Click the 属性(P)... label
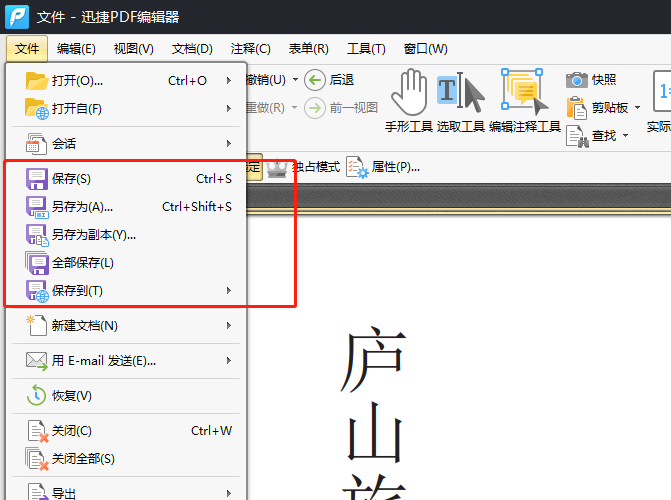 point(395,167)
